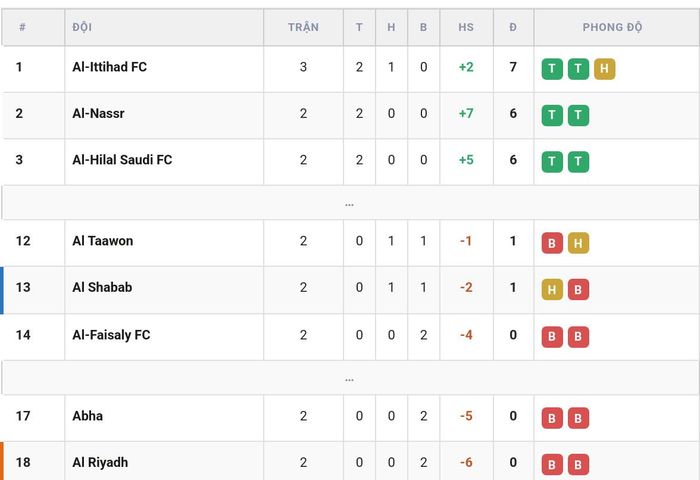Click Al-Hilal Saudi FC's first T badge

(552, 162)
